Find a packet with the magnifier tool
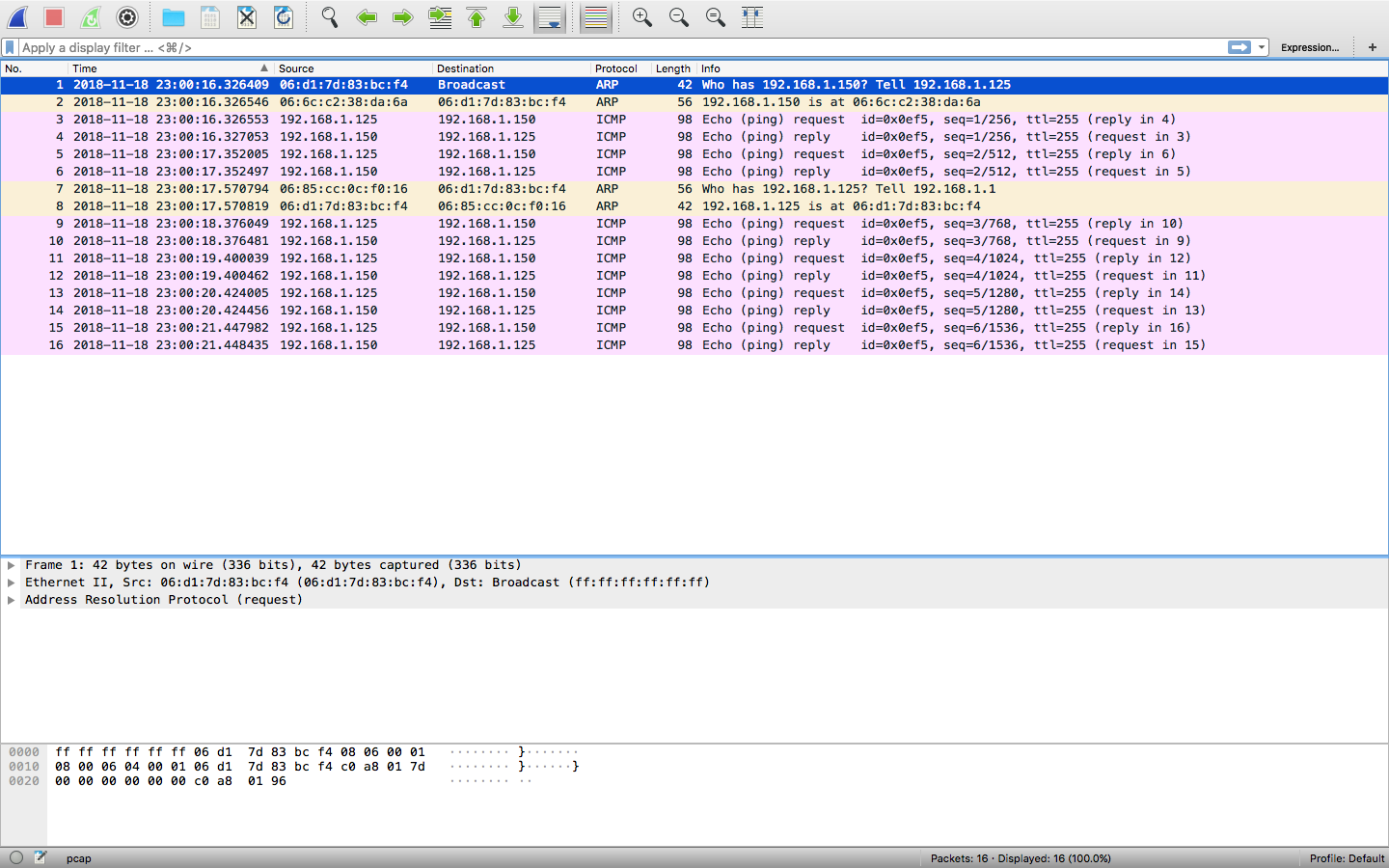1389x868 pixels. click(328, 16)
